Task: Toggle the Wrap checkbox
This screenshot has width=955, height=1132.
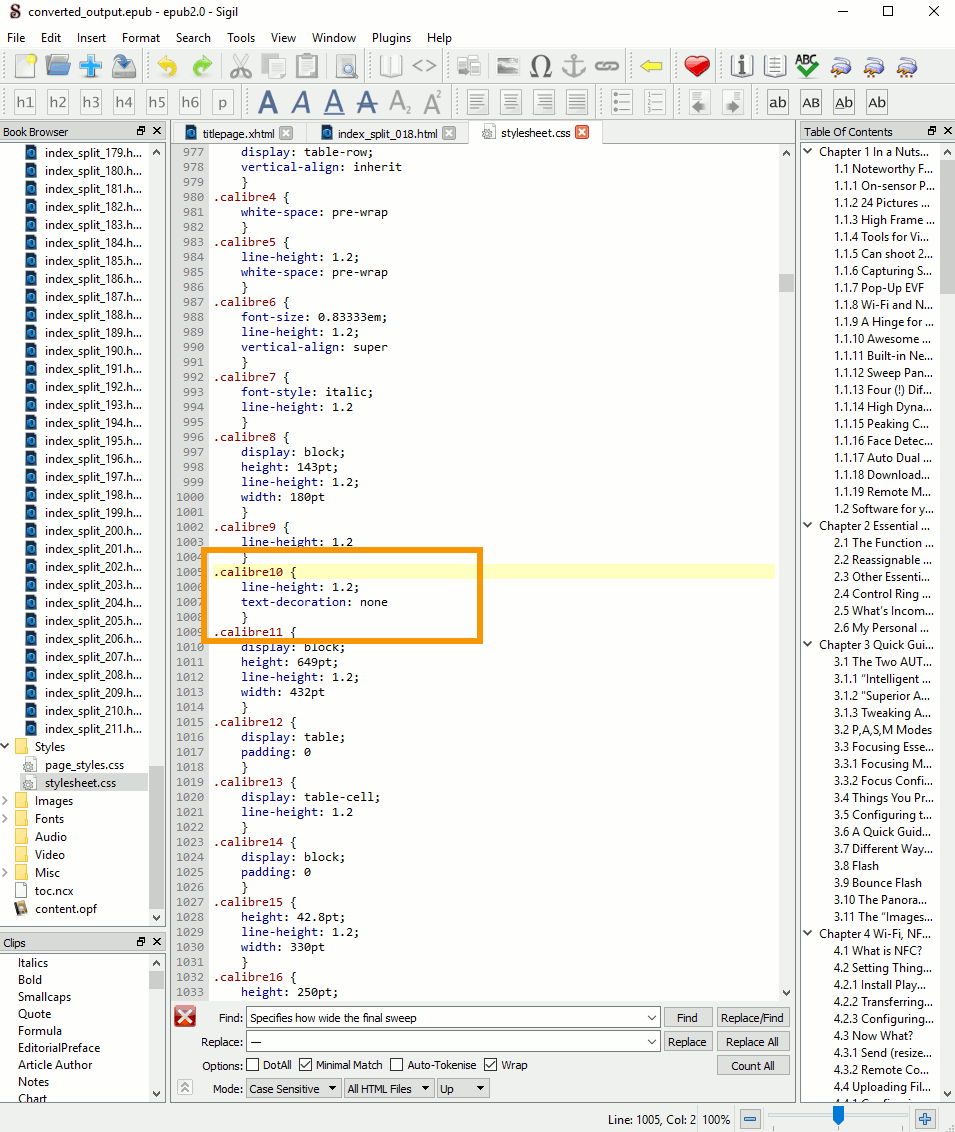Action: 491,1065
